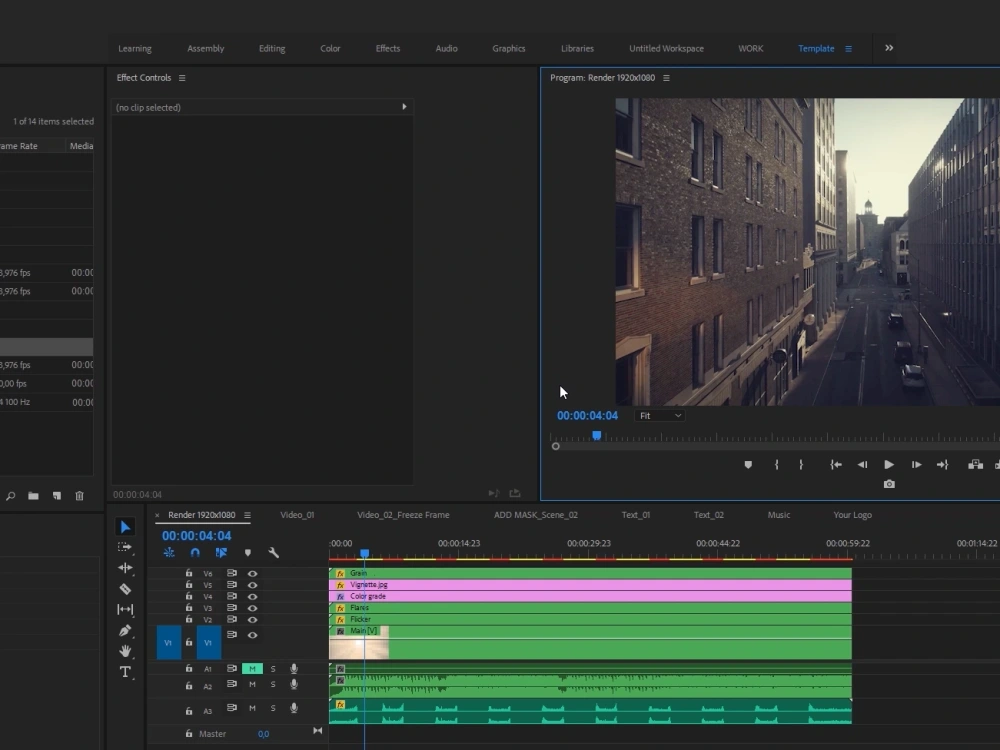Select the Type tool

(x=125, y=672)
